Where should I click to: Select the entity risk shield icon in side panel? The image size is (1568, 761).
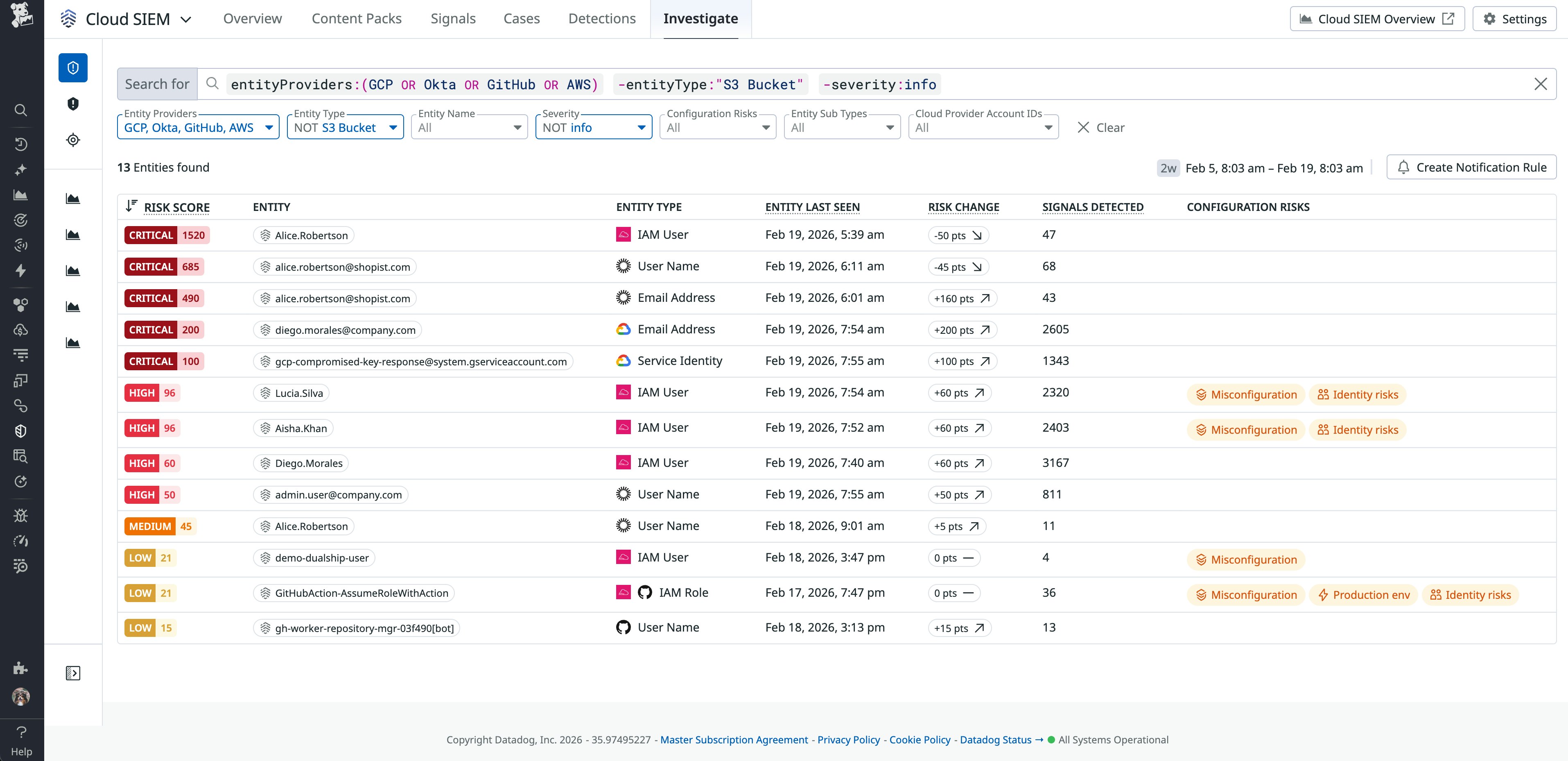pos(73,68)
